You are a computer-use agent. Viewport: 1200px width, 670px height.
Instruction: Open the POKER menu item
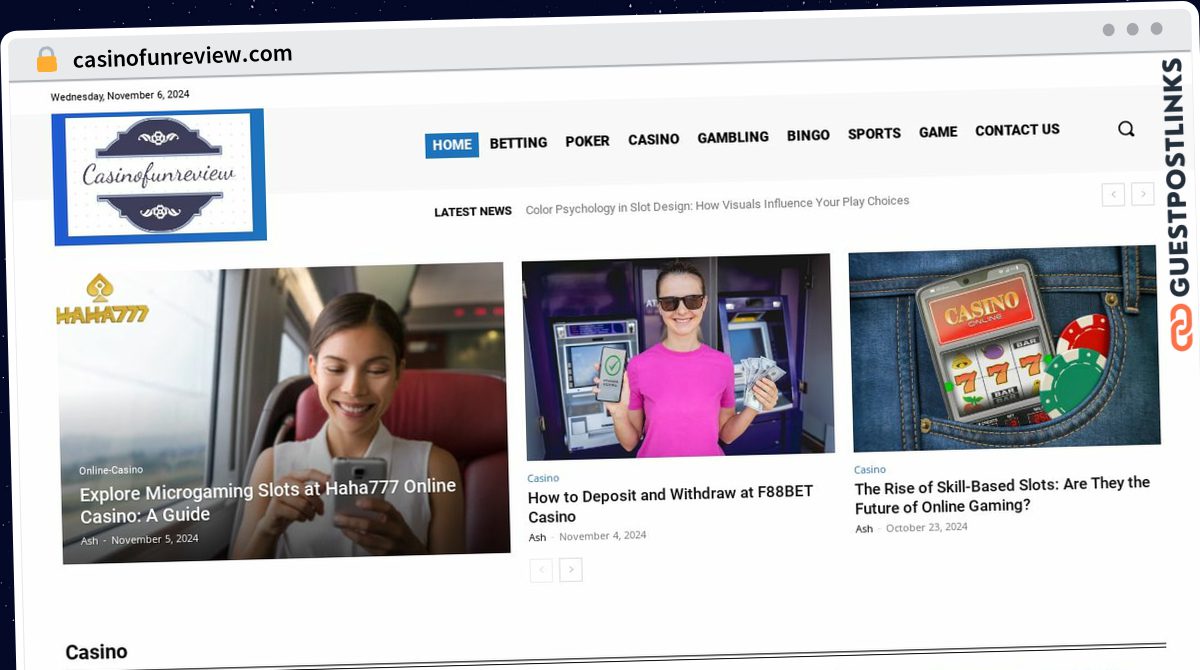click(587, 141)
